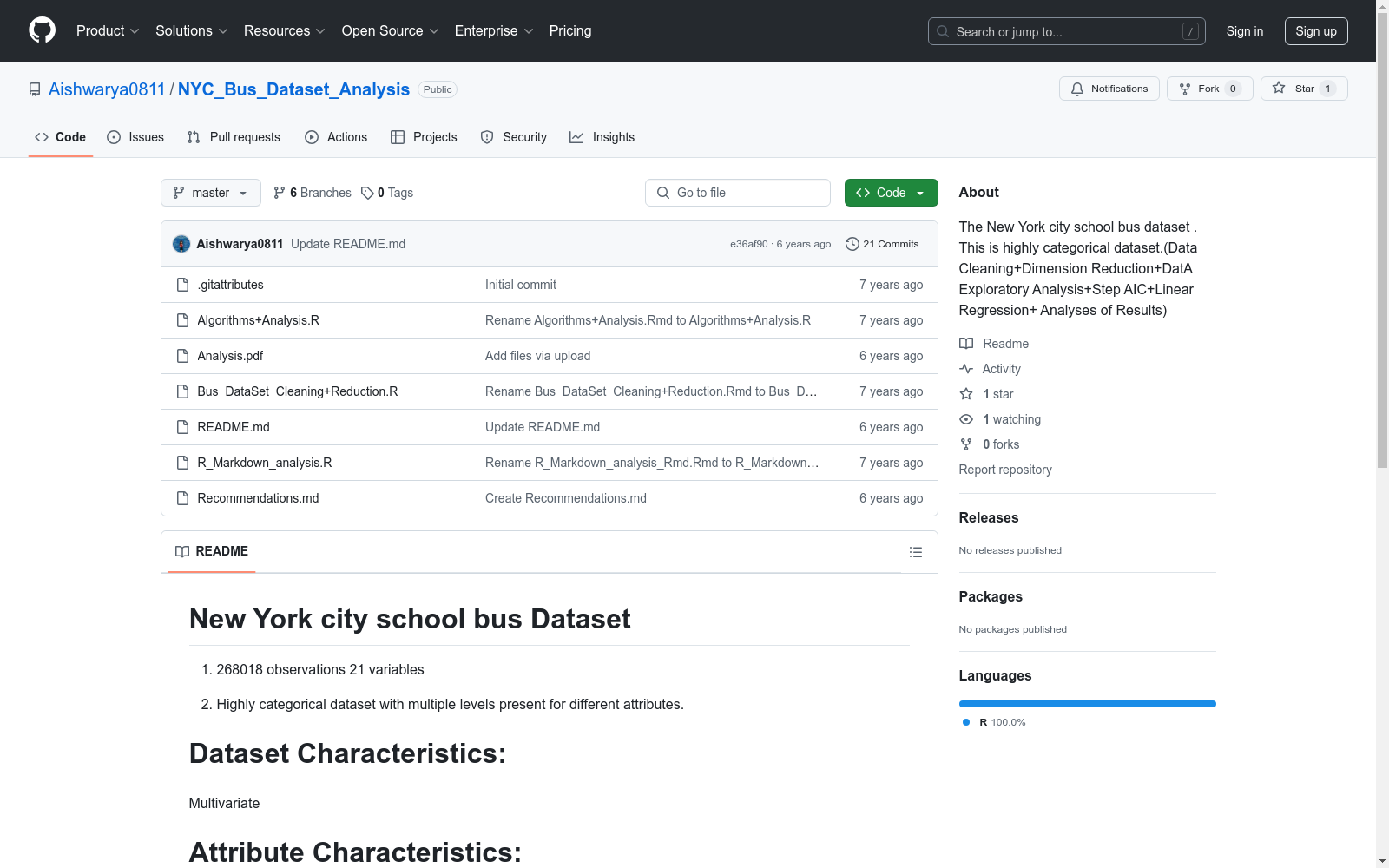Image resolution: width=1389 pixels, height=868 pixels.
Task: Click the file icon next to .gitattributes
Action: (182, 285)
